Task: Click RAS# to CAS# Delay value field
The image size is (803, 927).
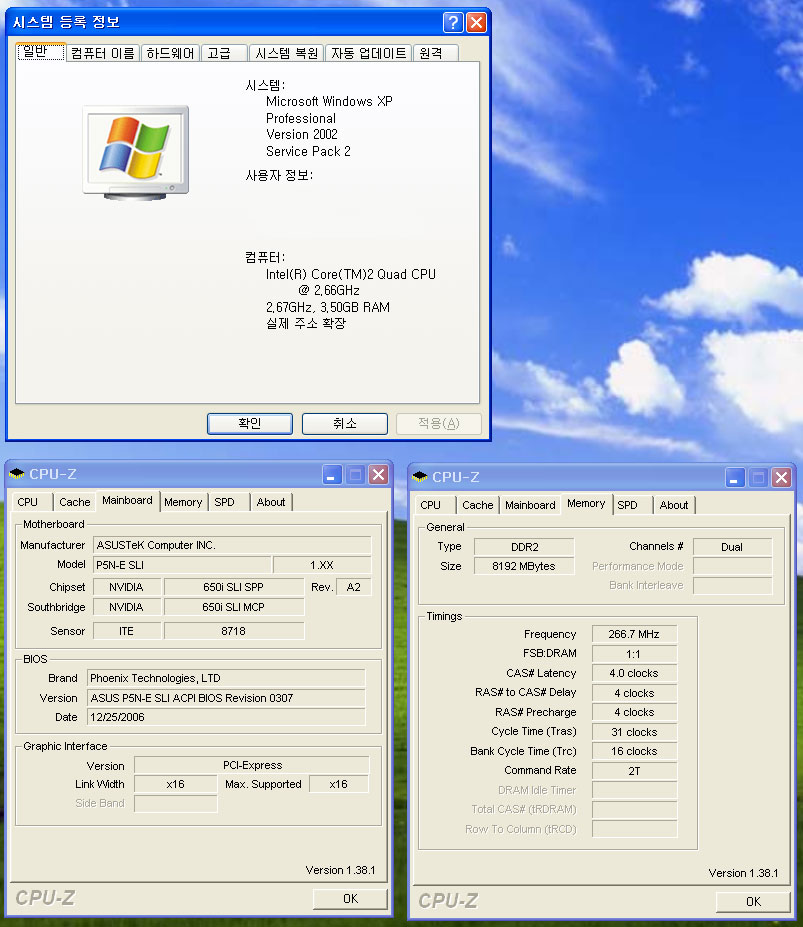Action: pyautogui.click(x=634, y=693)
